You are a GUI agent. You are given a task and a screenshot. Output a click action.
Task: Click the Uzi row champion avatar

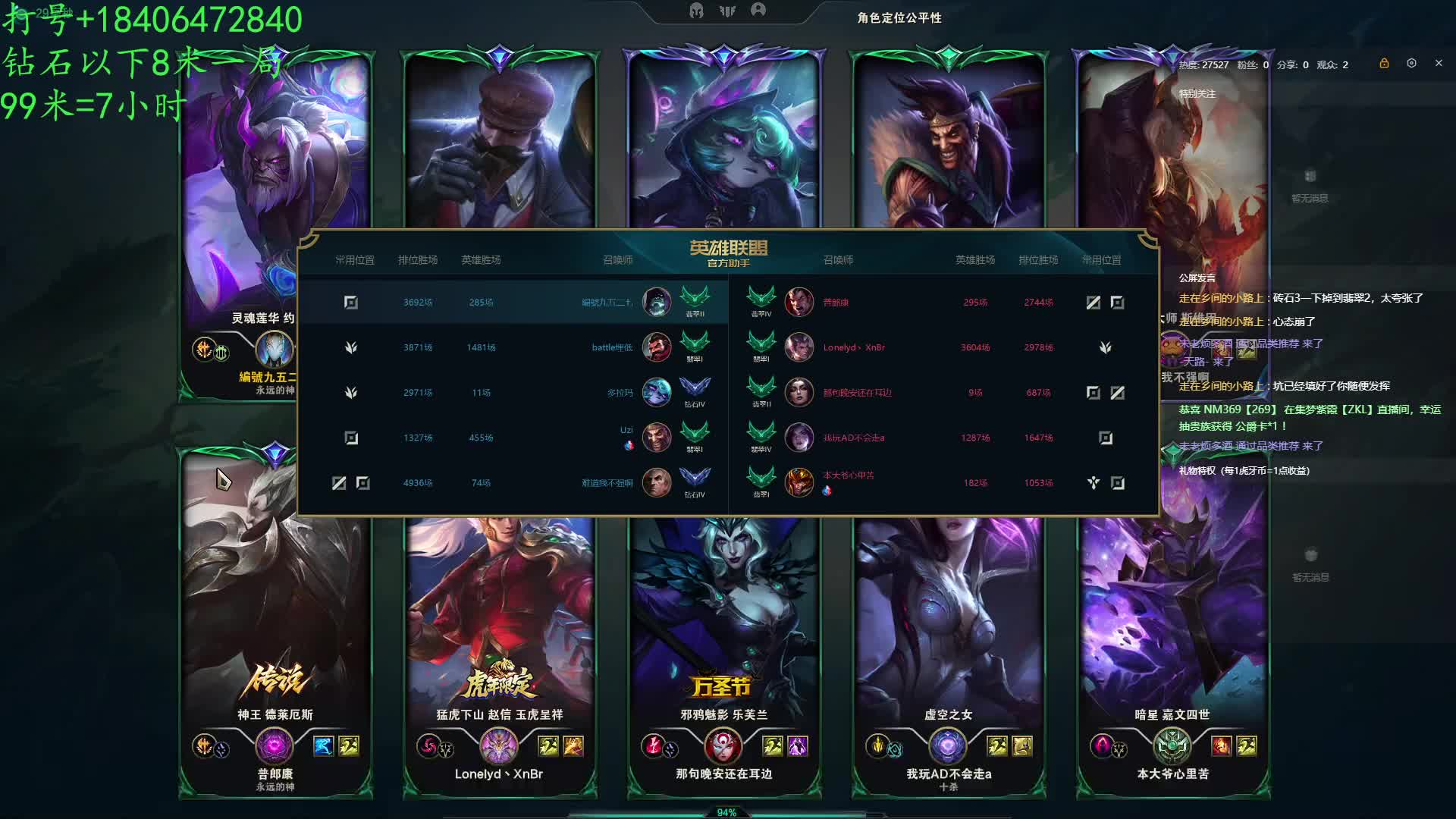click(657, 438)
